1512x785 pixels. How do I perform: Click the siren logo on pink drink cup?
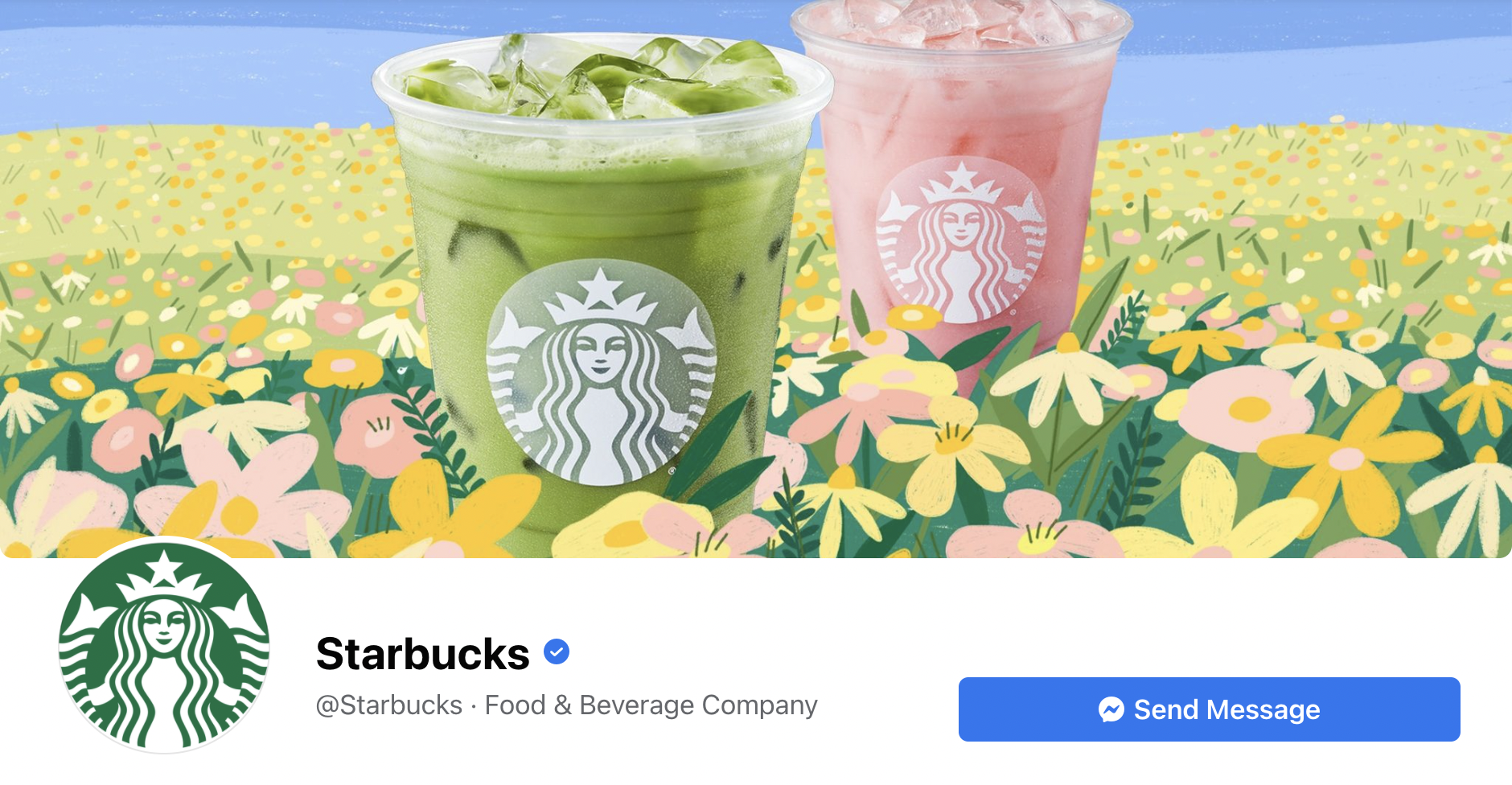point(961,239)
